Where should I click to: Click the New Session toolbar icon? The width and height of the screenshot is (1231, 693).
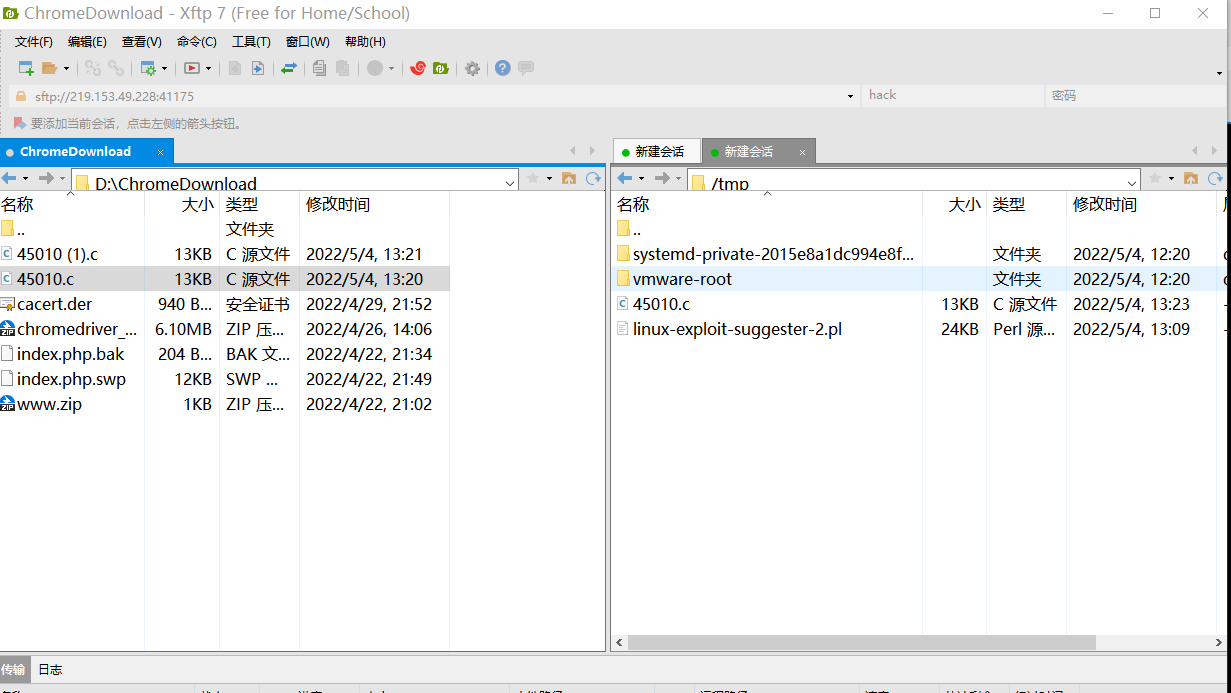[26, 68]
